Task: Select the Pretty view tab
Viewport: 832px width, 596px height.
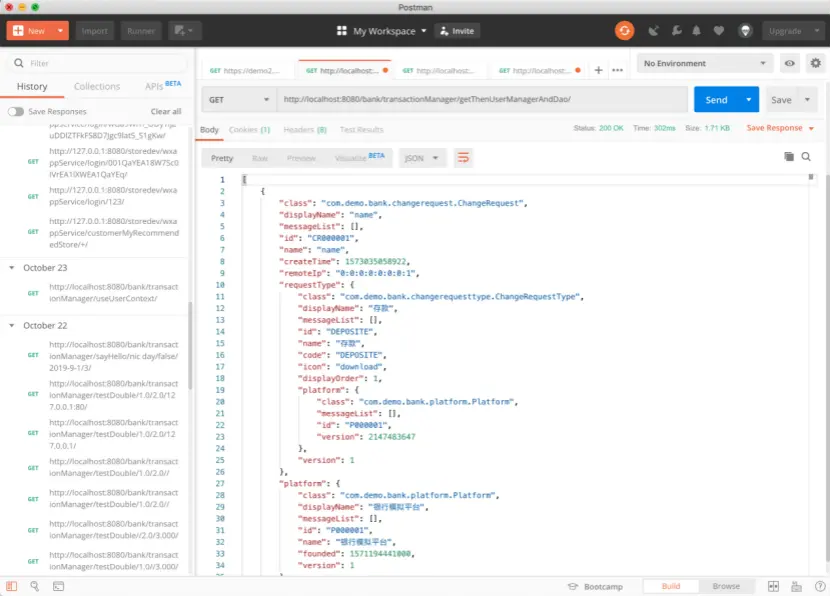Action: 222,158
